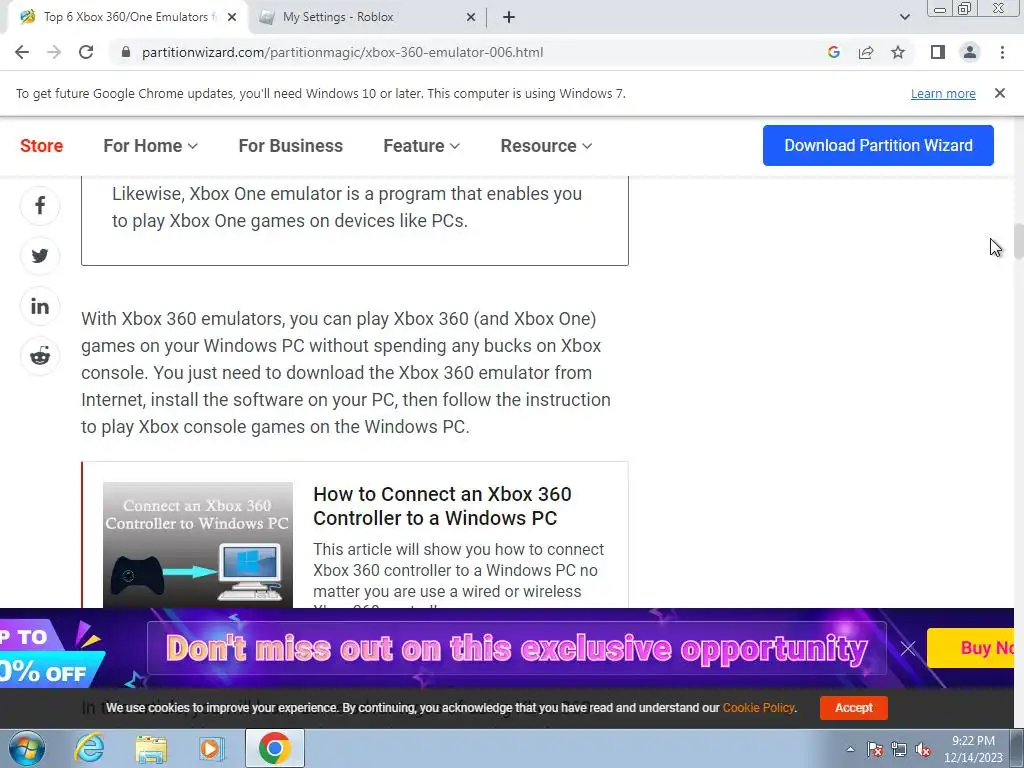Click the "Don't miss out on this exclusive opportunity" banner
Screen dimensions: 1024x768
tap(517, 648)
